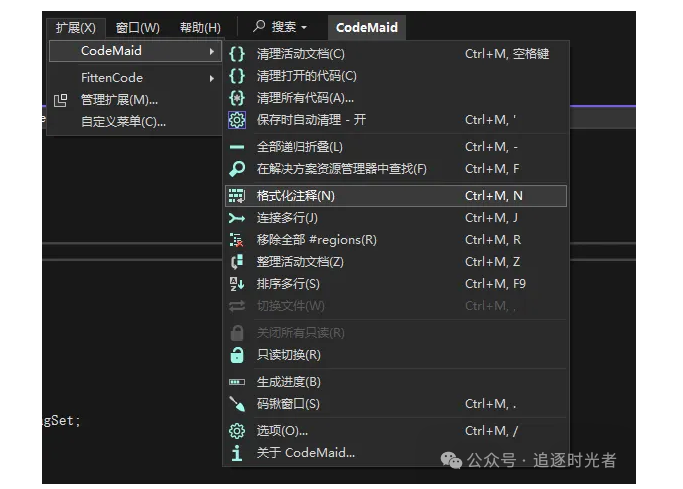This screenshot has height=489, width=683.
Task: Click the braces icon beside 清理所有代码
Action: (x=237, y=98)
